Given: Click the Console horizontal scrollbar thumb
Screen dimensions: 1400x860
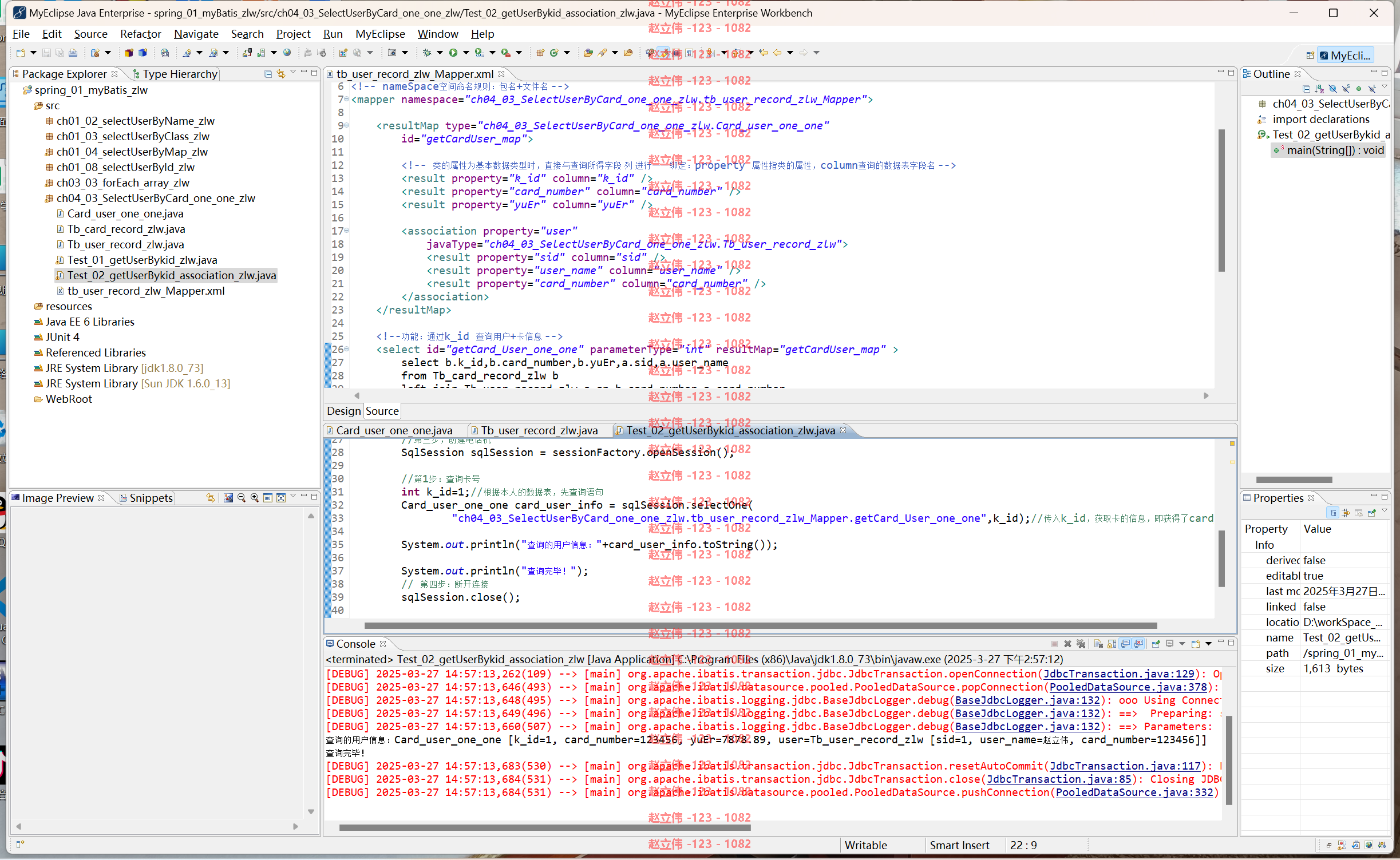Looking at the screenshot, I should click(544, 827).
